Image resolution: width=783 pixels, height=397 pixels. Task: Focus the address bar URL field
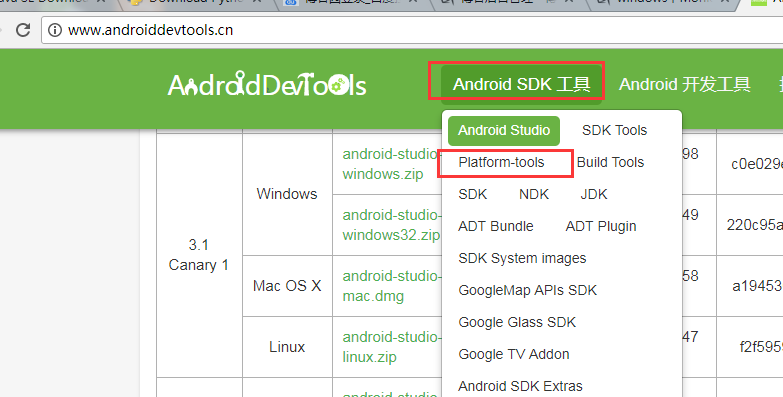pos(412,30)
